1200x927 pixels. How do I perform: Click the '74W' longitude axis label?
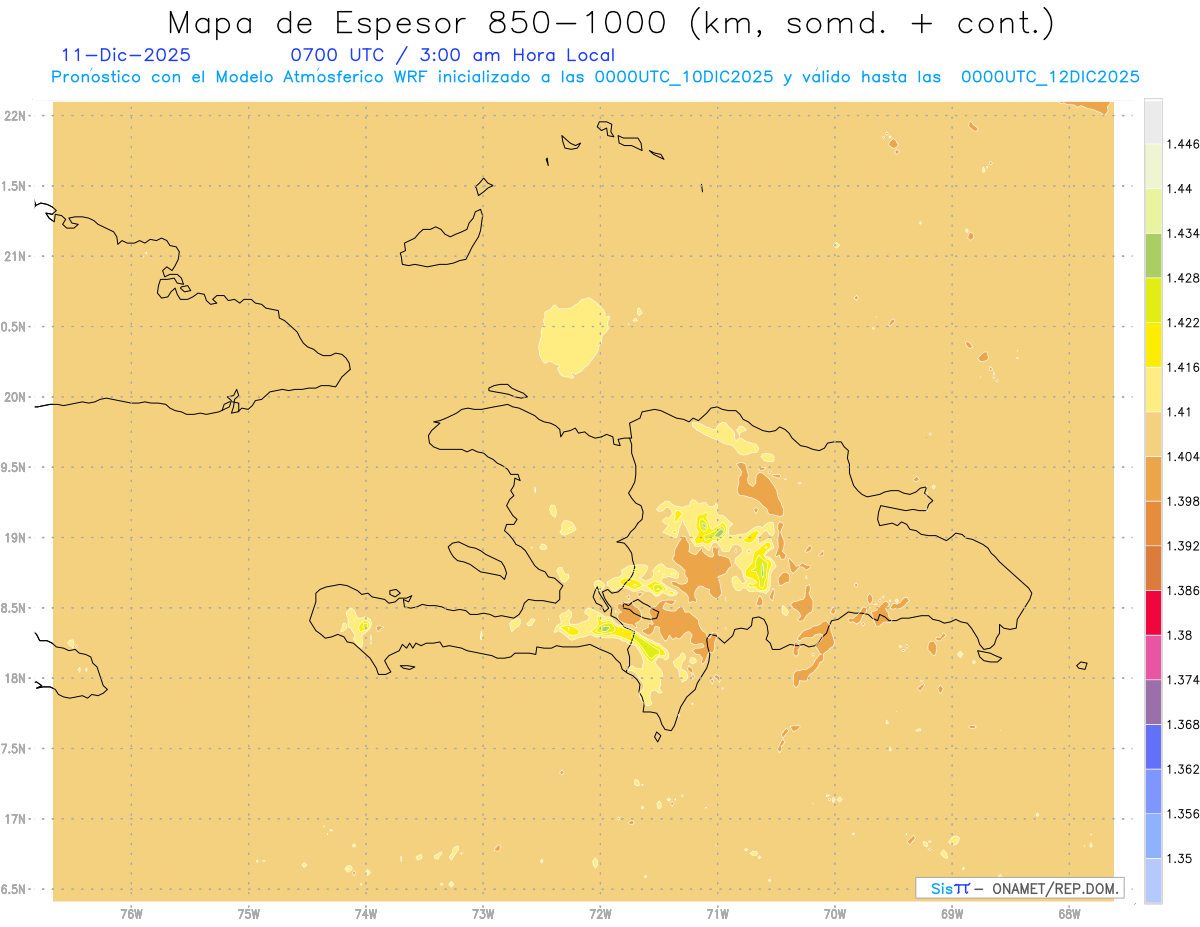click(366, 913)
